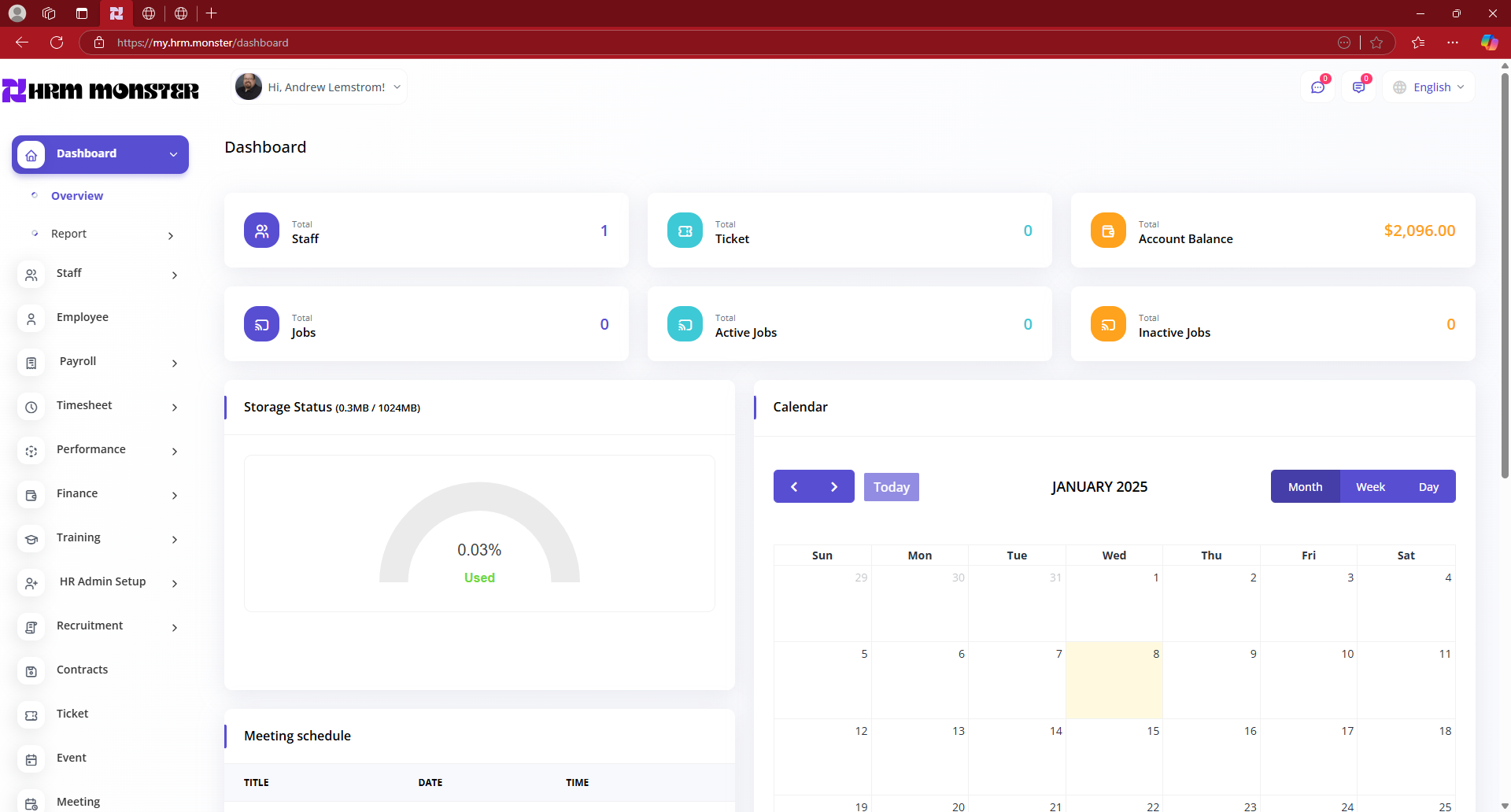
Task: Click the Payroll sidebar icon
Action: tap(31, 363)
